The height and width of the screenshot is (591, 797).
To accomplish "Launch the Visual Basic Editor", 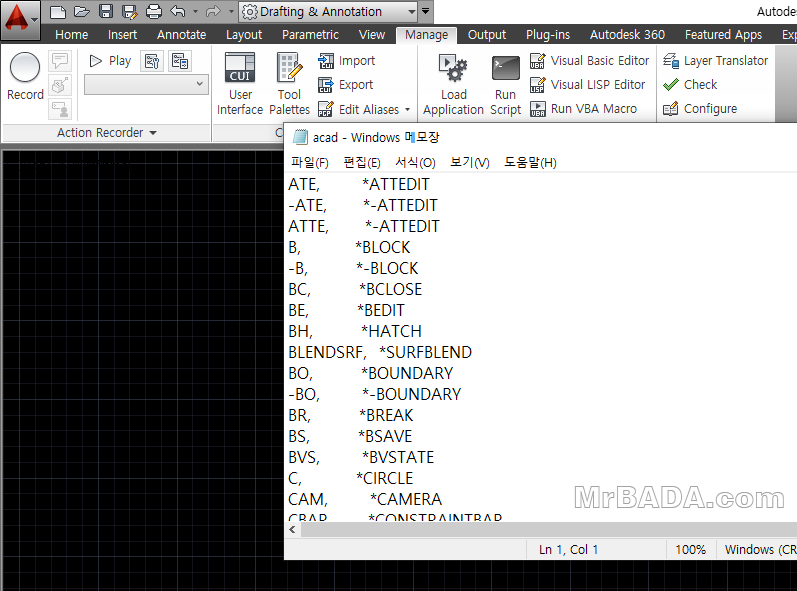I will 589,61.
